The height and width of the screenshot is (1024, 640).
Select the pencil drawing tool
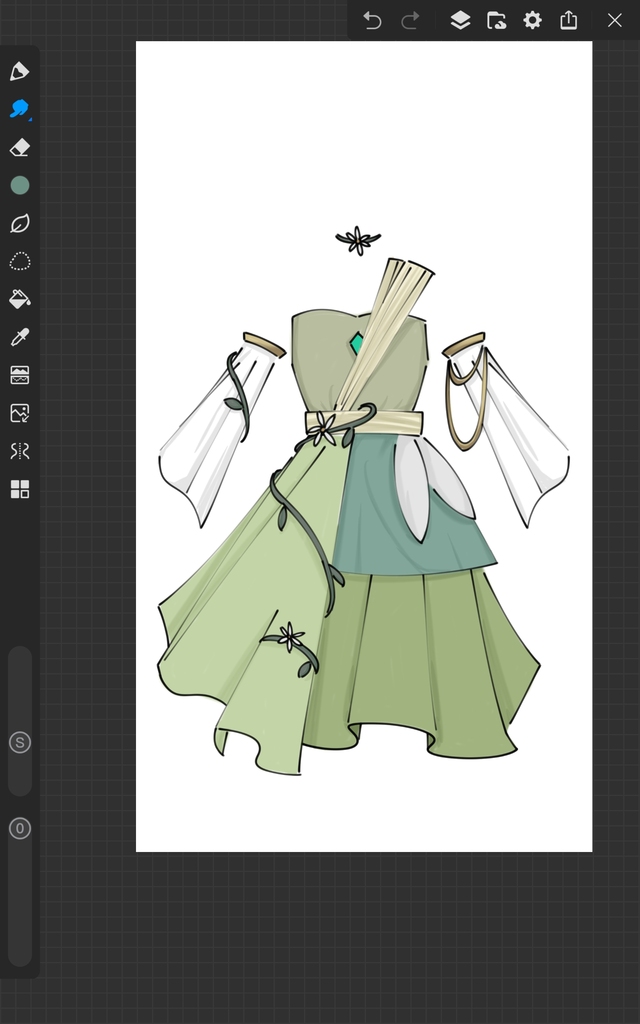tap(20, 71)
